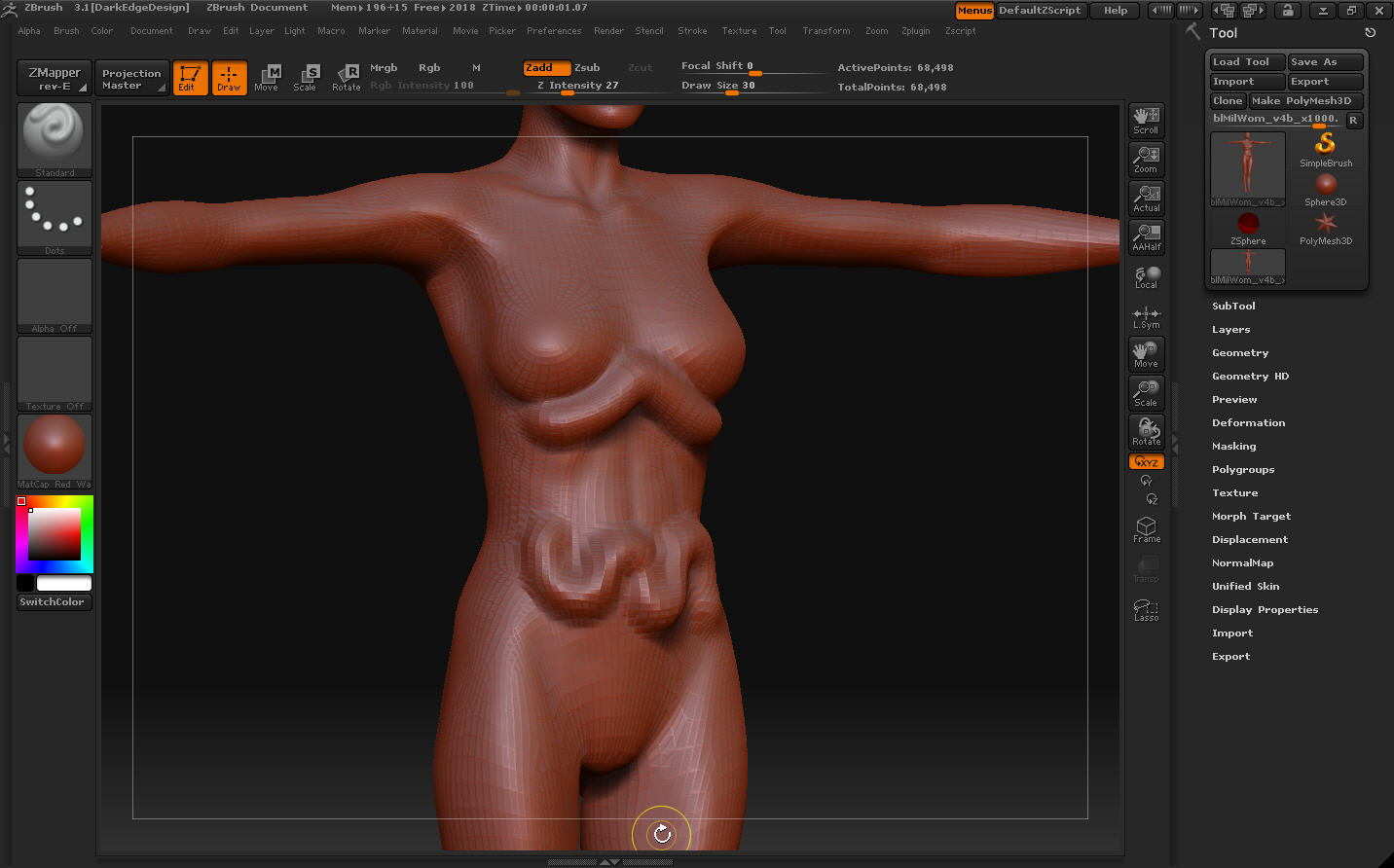Toggle XYZ rotation axis button

tap(1146, 462)
